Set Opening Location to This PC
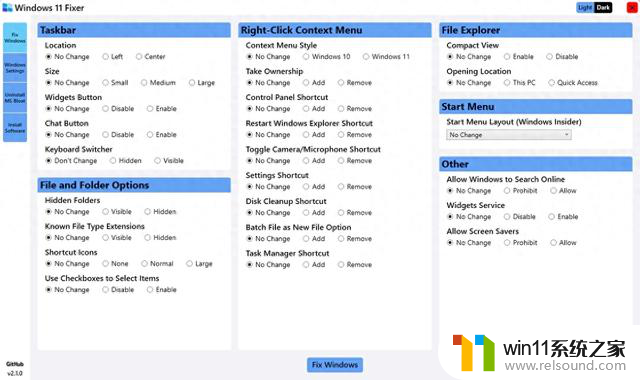The height and width of the screenshot is (380, 640). pos(520,82)
